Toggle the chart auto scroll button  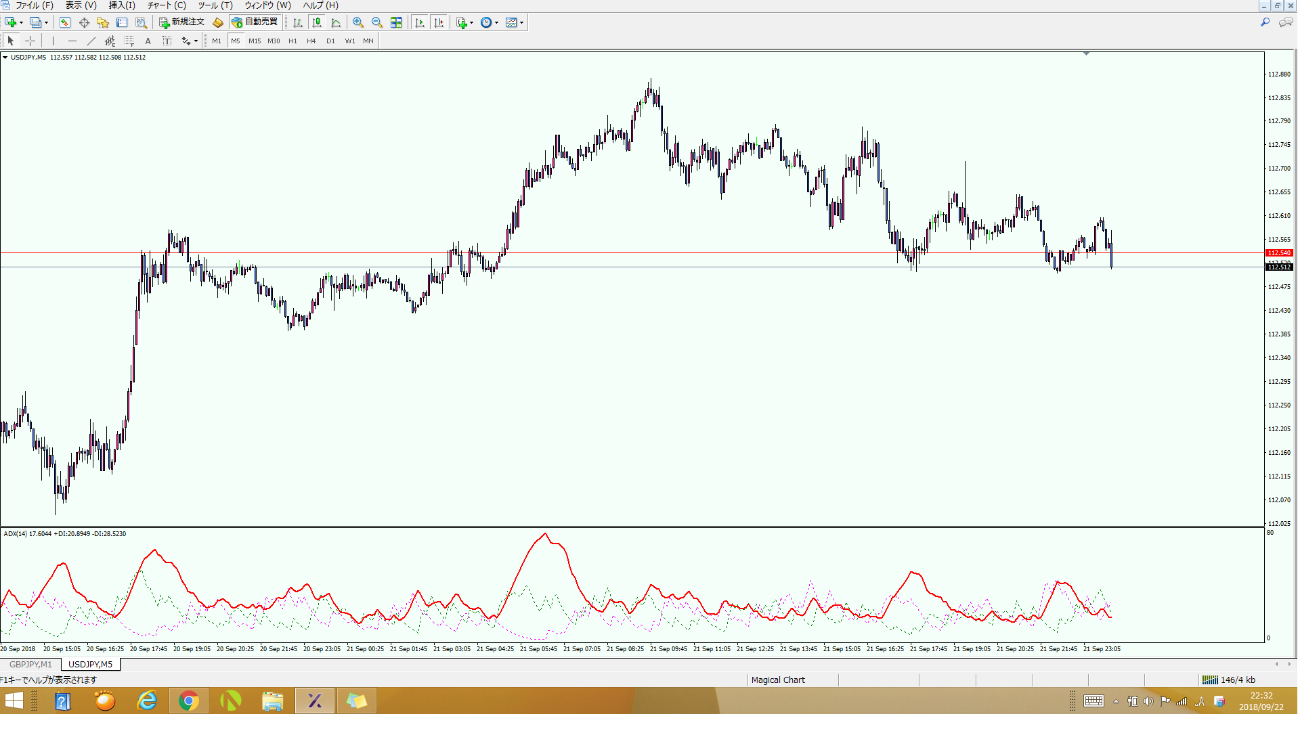click(420, 22)
